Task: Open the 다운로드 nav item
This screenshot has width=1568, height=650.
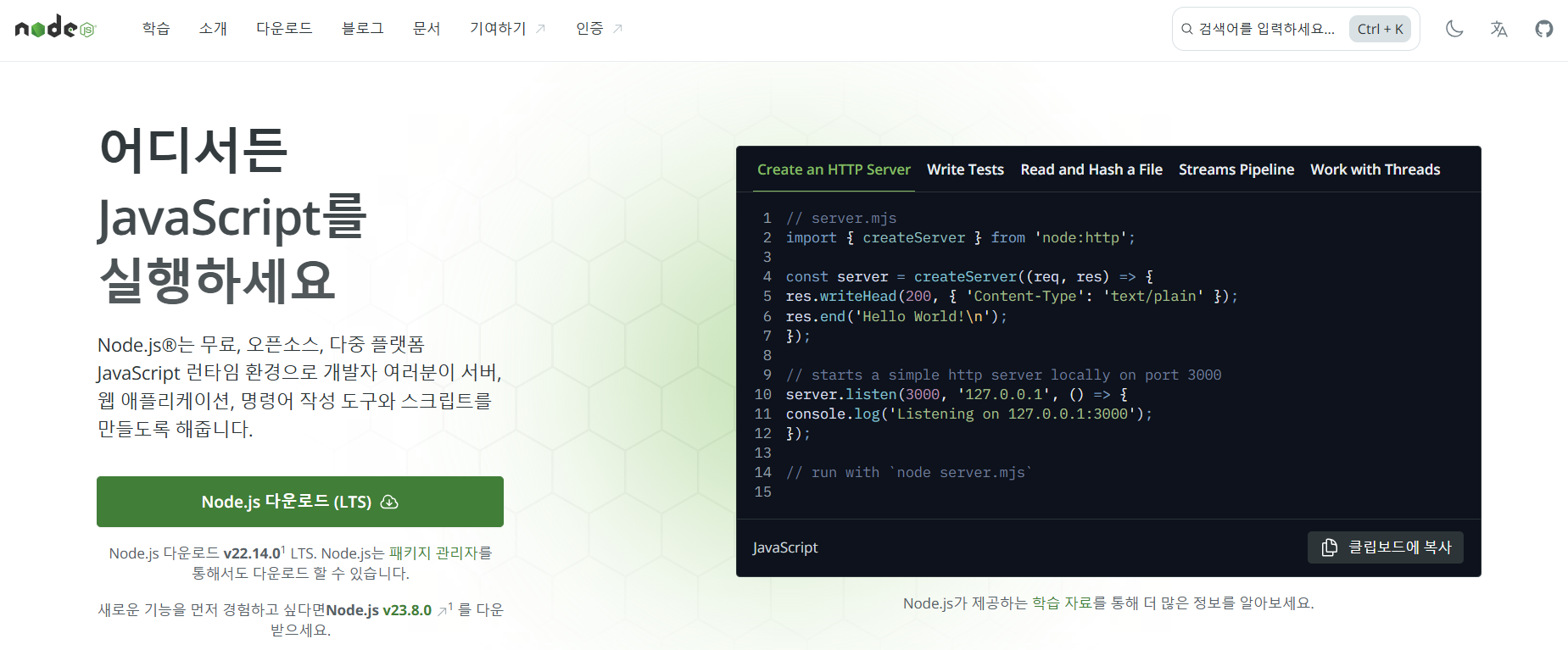Action: [284, 29]
